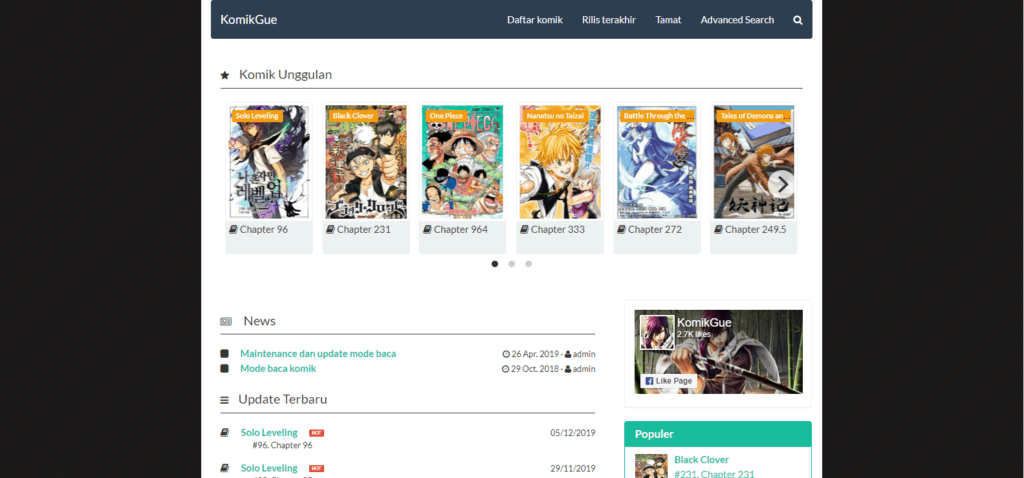Click the list icon beside Update Terbaru

click(225, 400)
